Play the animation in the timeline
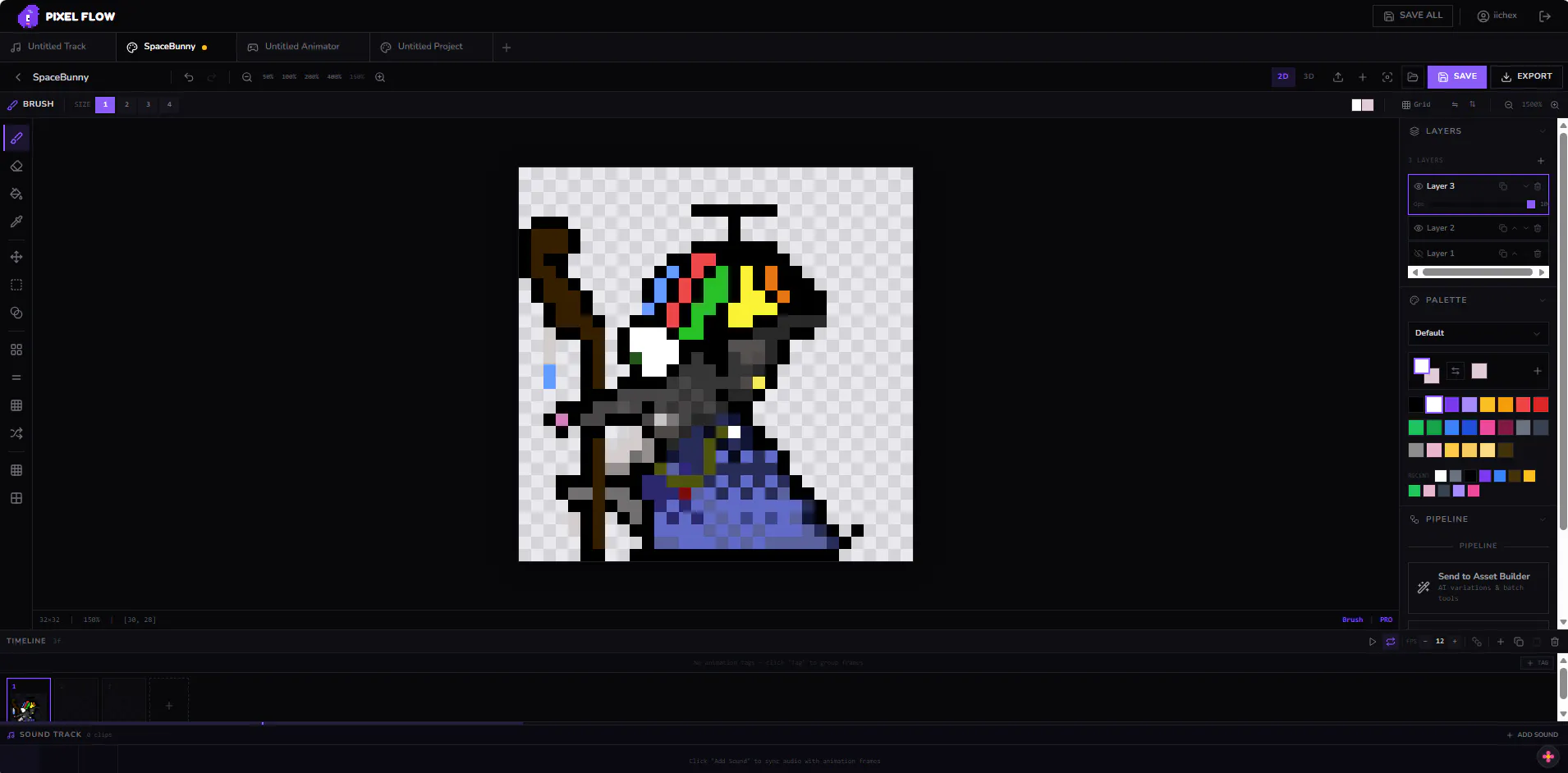Screen dimensions: 1568x773 coord(1373,642)
